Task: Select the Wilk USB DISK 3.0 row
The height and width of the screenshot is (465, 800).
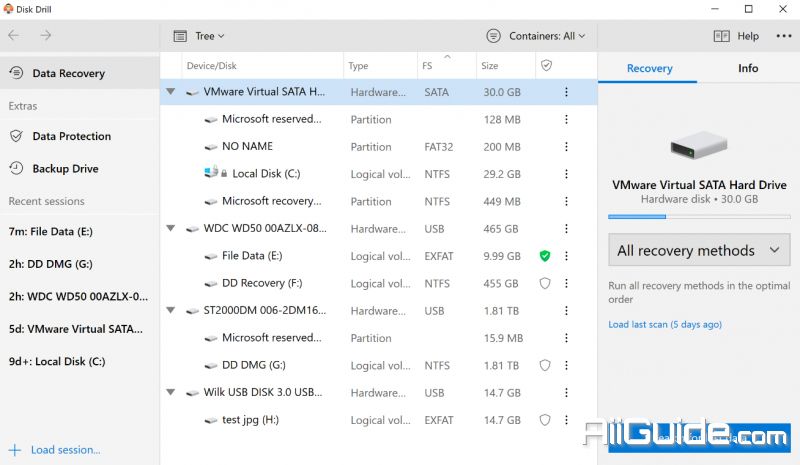Action: coord(379,393)
